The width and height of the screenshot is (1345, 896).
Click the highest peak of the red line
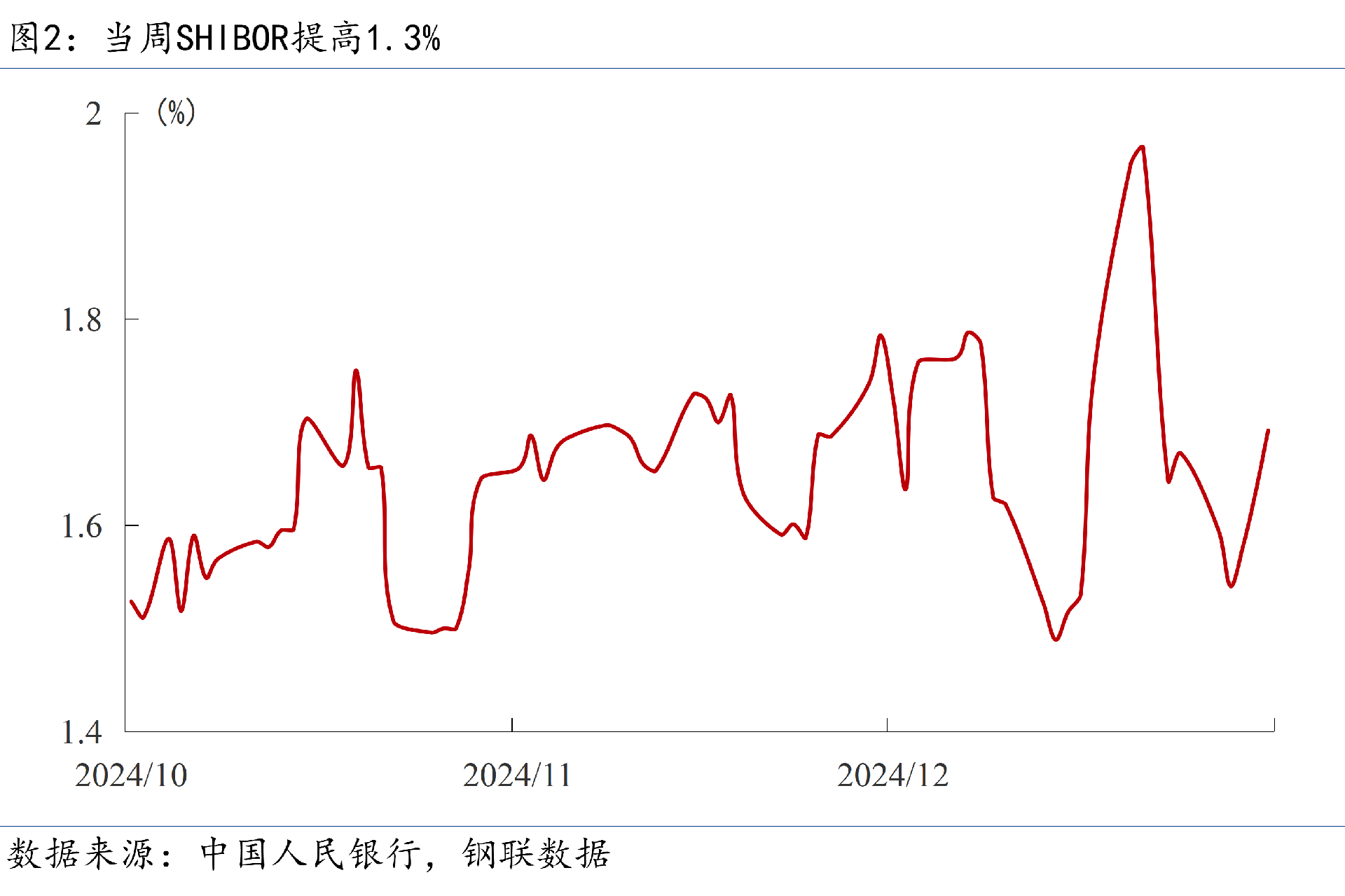pyautogui.click(x=1142, y=147)
